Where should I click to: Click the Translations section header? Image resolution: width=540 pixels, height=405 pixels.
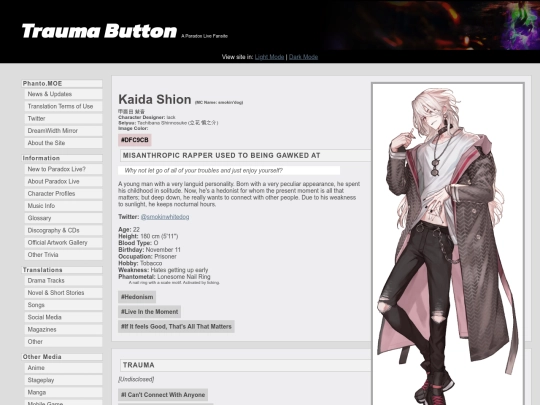coord(62,270)
